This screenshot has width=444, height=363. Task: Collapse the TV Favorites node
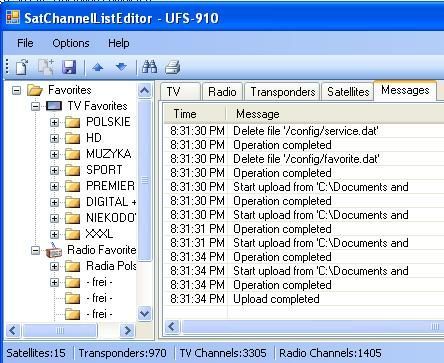[35, 106]
